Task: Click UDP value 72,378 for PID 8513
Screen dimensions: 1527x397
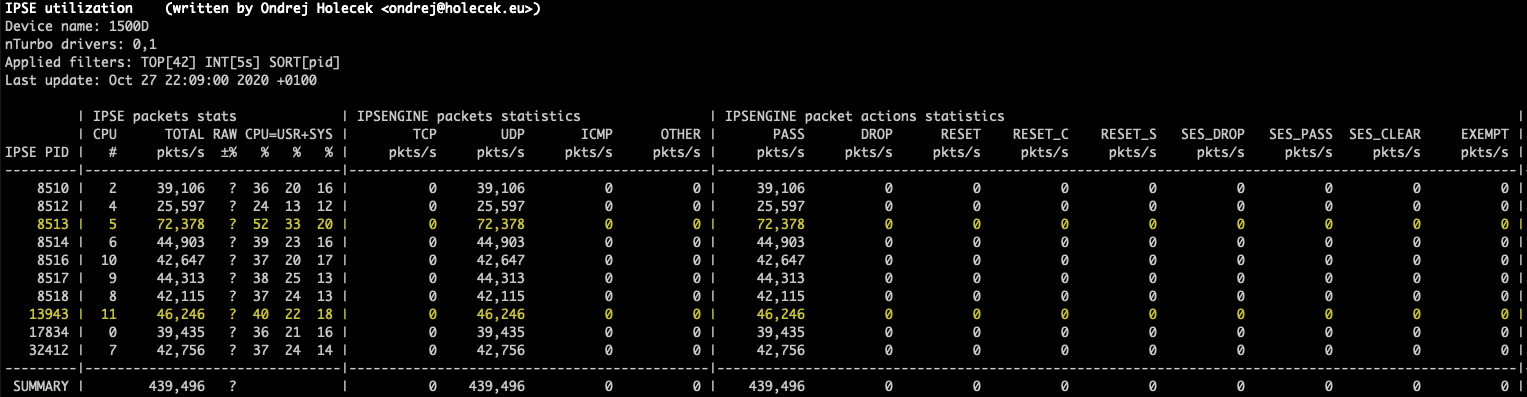Action: point(501,224)
